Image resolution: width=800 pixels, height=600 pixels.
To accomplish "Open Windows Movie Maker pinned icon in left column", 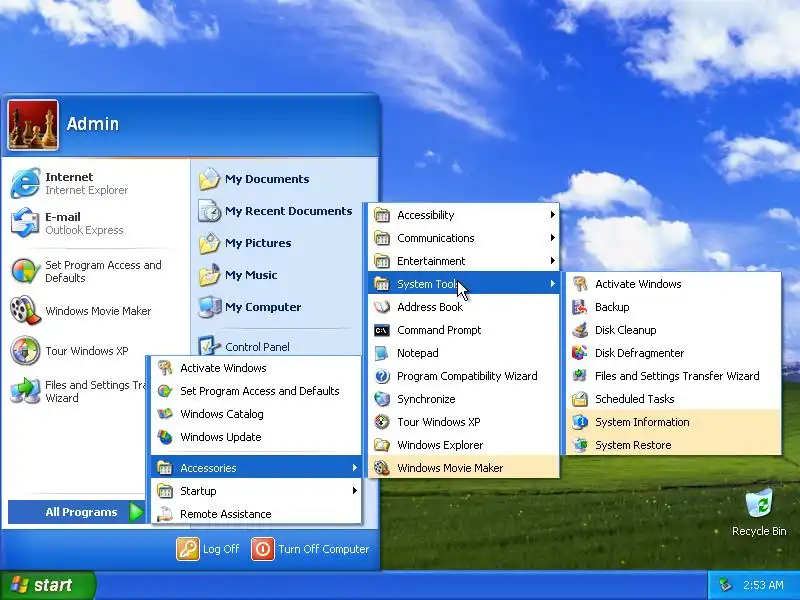I will point(25,310).
